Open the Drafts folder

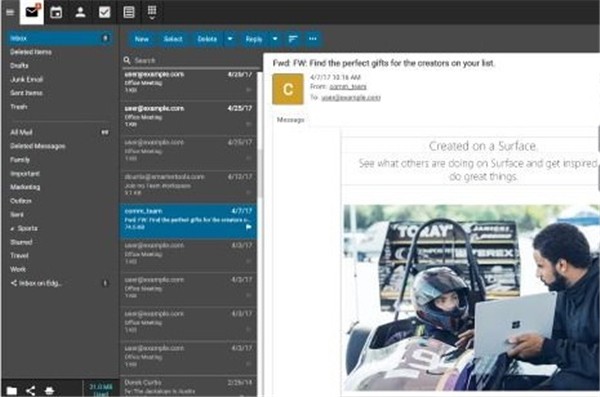(19, 65)
